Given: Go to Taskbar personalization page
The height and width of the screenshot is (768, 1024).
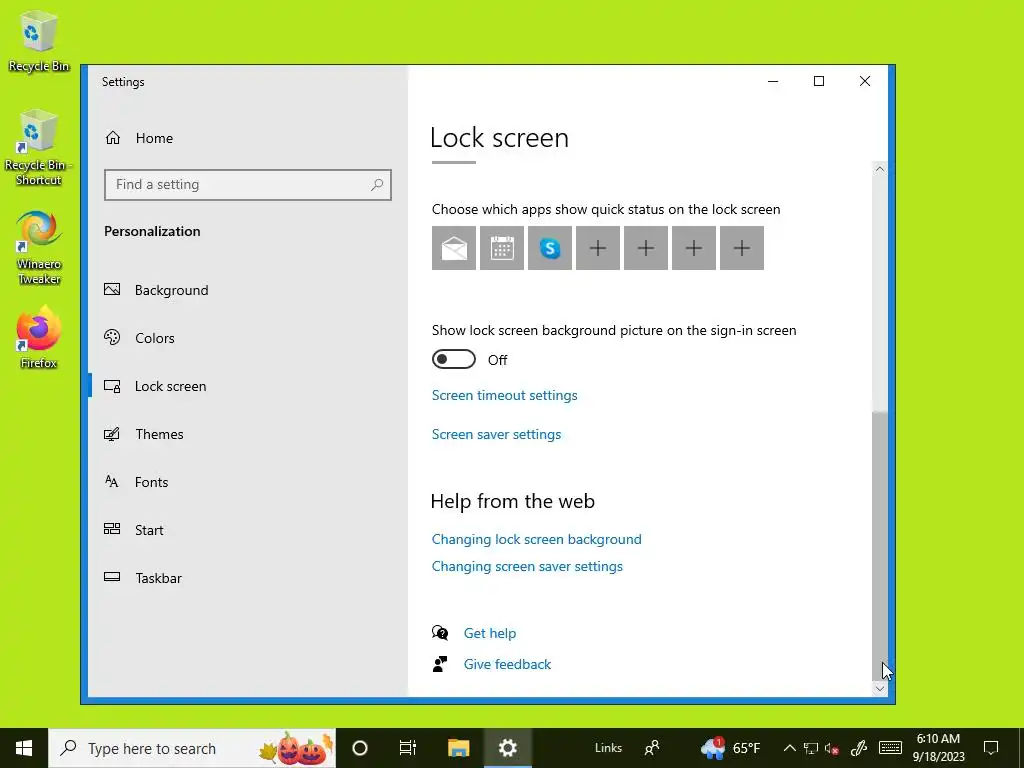Looking at the screenshot, I should (x=248, y=578).
